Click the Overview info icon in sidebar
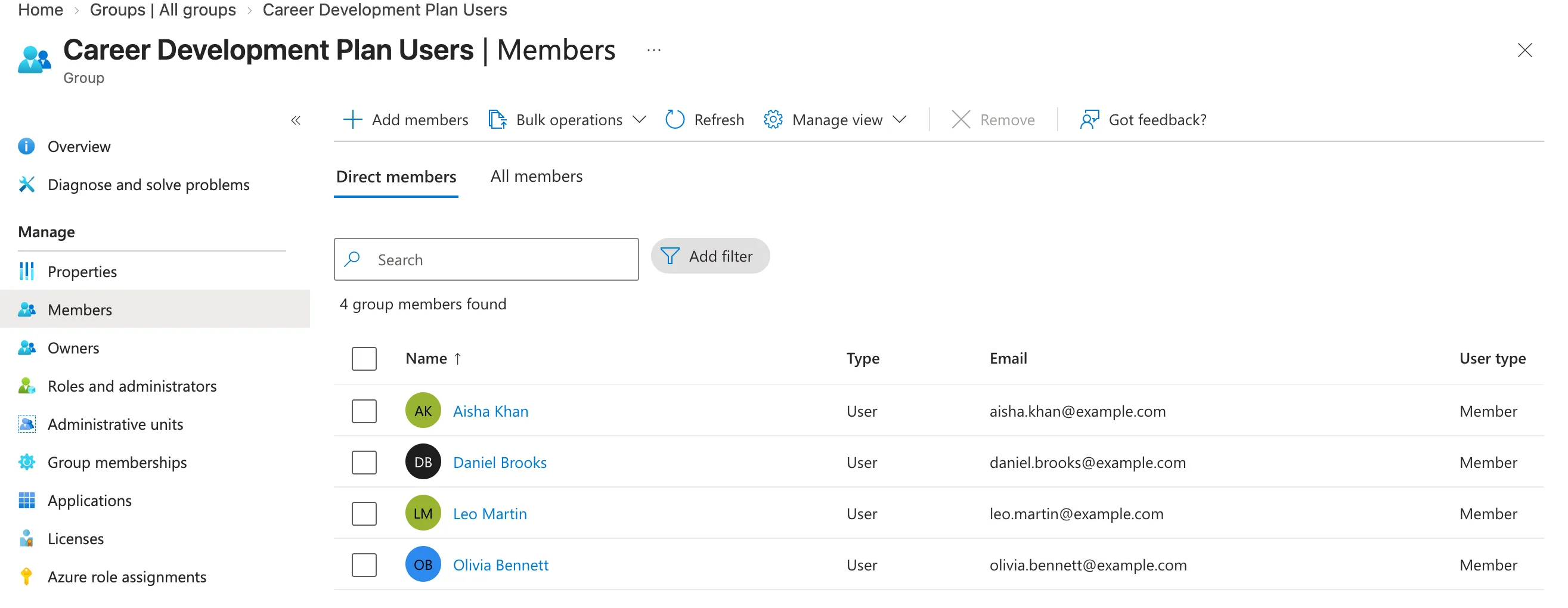The image size is (1568, 608). point(26,147)
